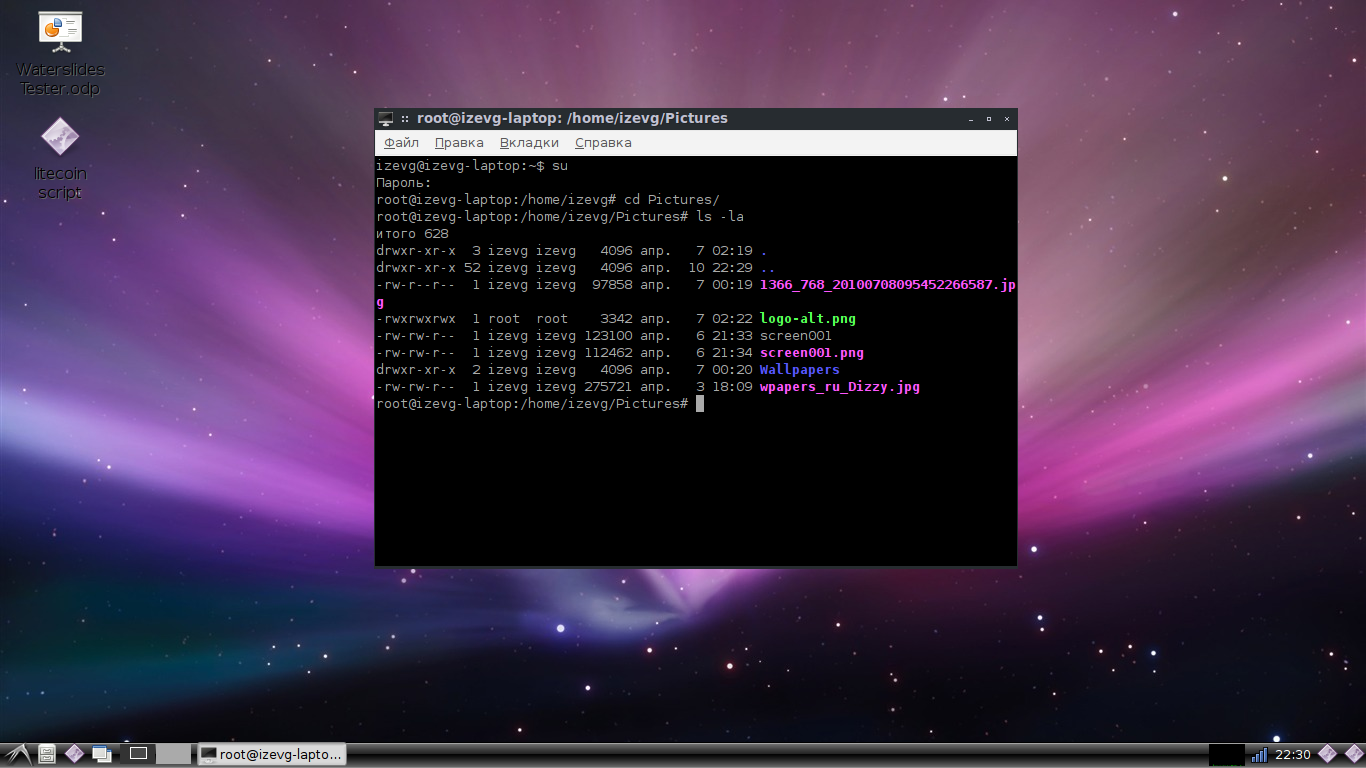Minimize the terminal window
Image resolution: width=1366 pixels, height=768 pixels.
point(971,119)
